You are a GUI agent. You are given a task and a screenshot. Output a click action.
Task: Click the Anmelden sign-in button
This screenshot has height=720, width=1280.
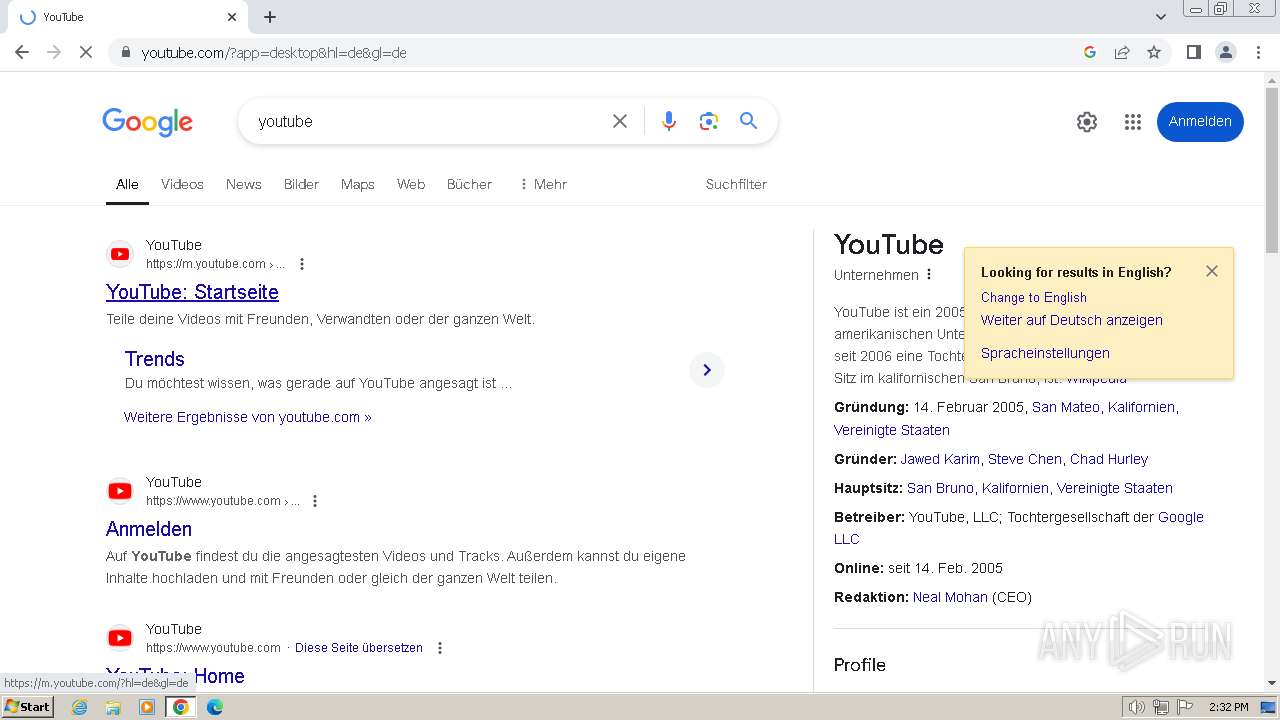(1200, 122)
